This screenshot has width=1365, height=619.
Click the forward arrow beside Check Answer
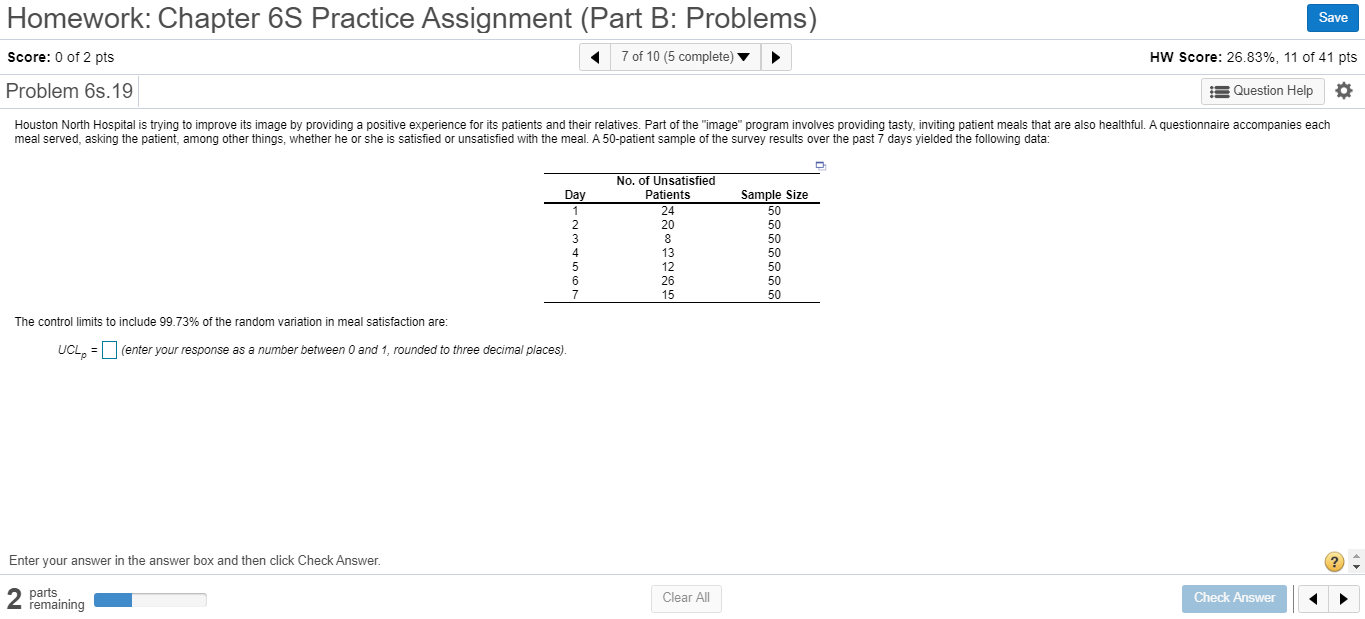point(1343,598)
